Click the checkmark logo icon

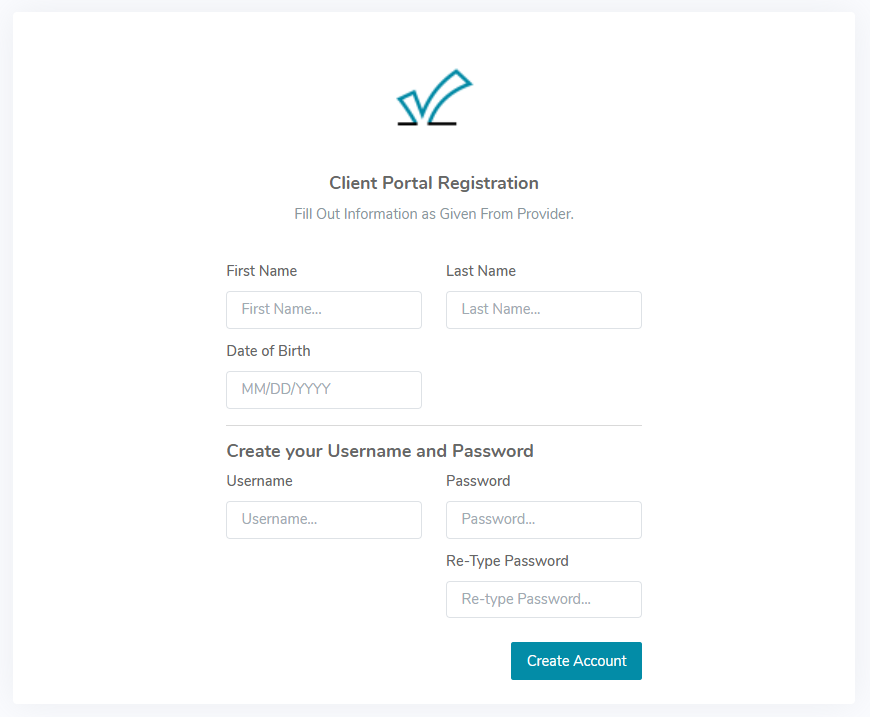[434, 98]
